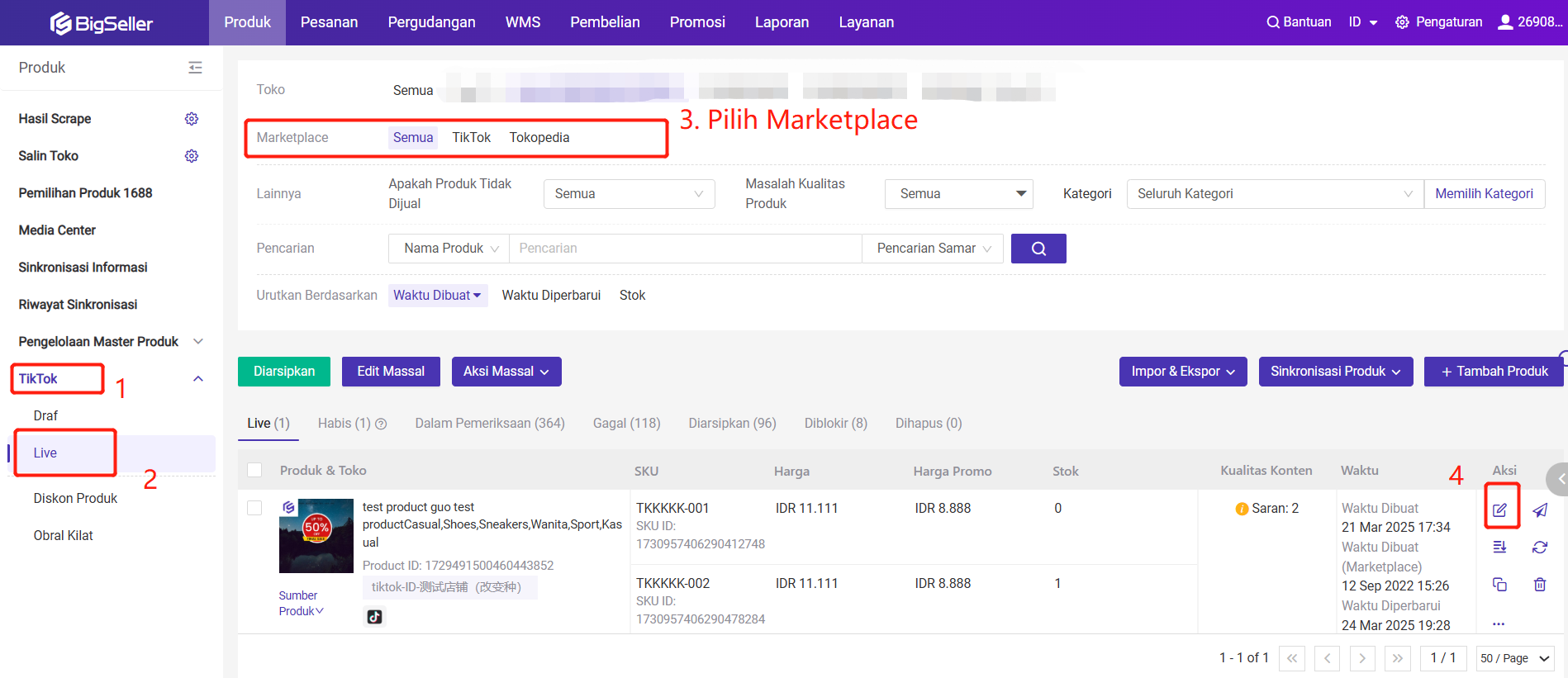Click the green Diarsipkan button
The width and height of the screenshot is (1568, 678).
(x=284, y=372)
